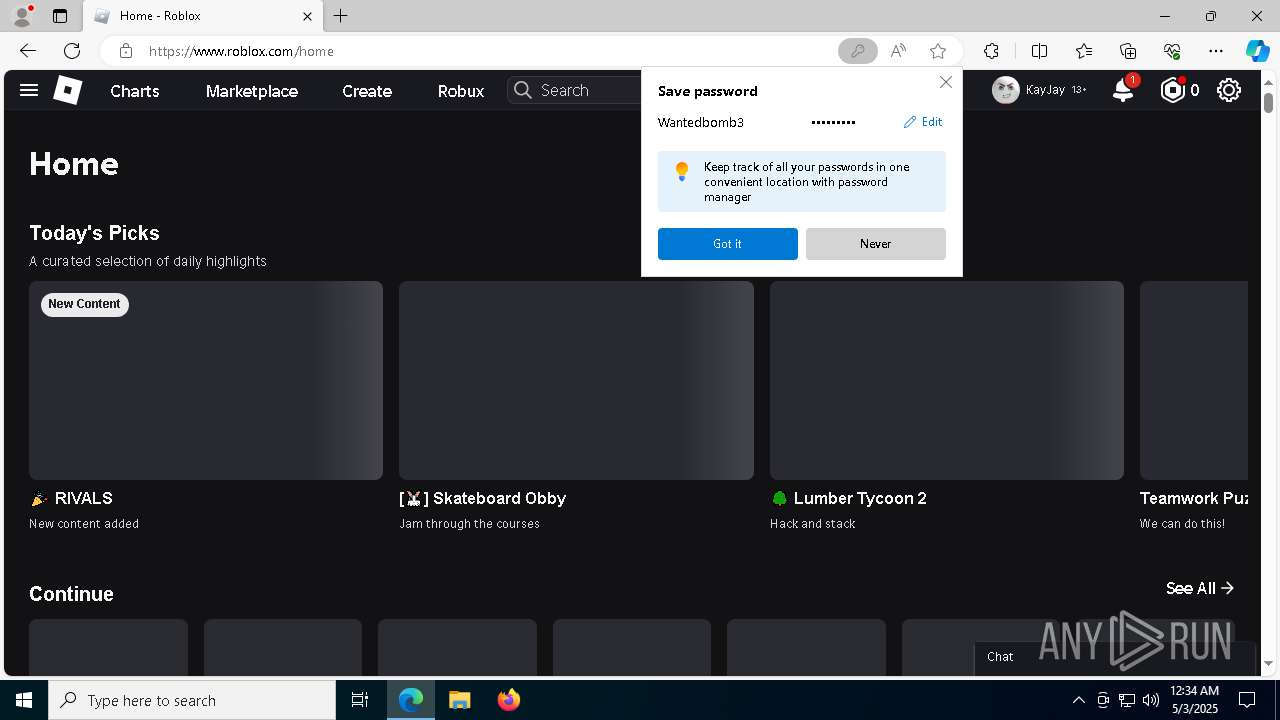Open the notifications bell
Image resolution: width=1280 pixels, height=720 pixels.
(x=1123, y=90)
